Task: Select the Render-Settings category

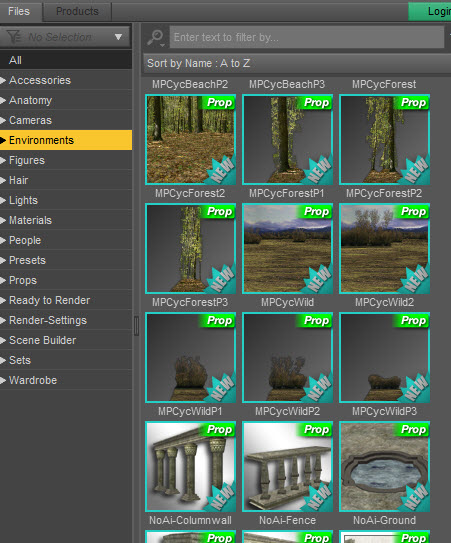Action: [x=66, y=320]
